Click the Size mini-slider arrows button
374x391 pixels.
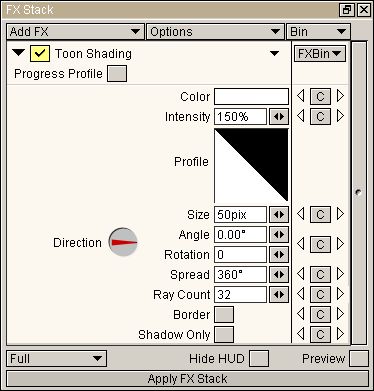pos(279,215)
